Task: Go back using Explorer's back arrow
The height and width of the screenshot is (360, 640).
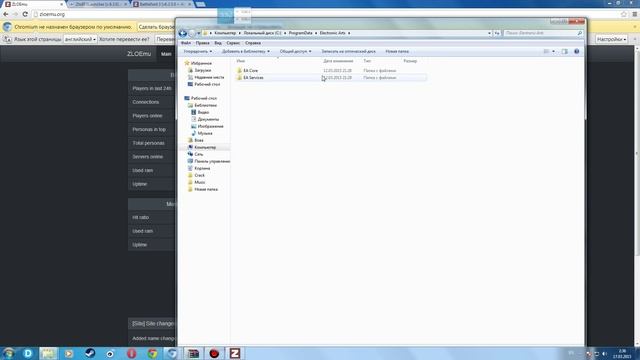Action: 182,33
